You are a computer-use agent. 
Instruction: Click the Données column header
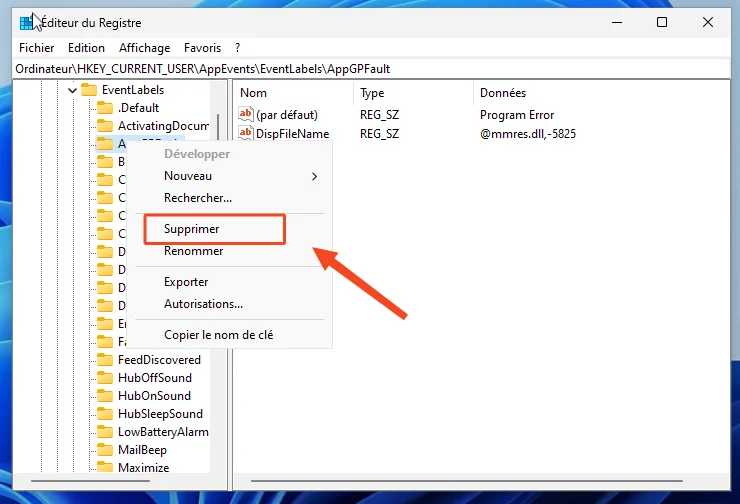(503, 93)
